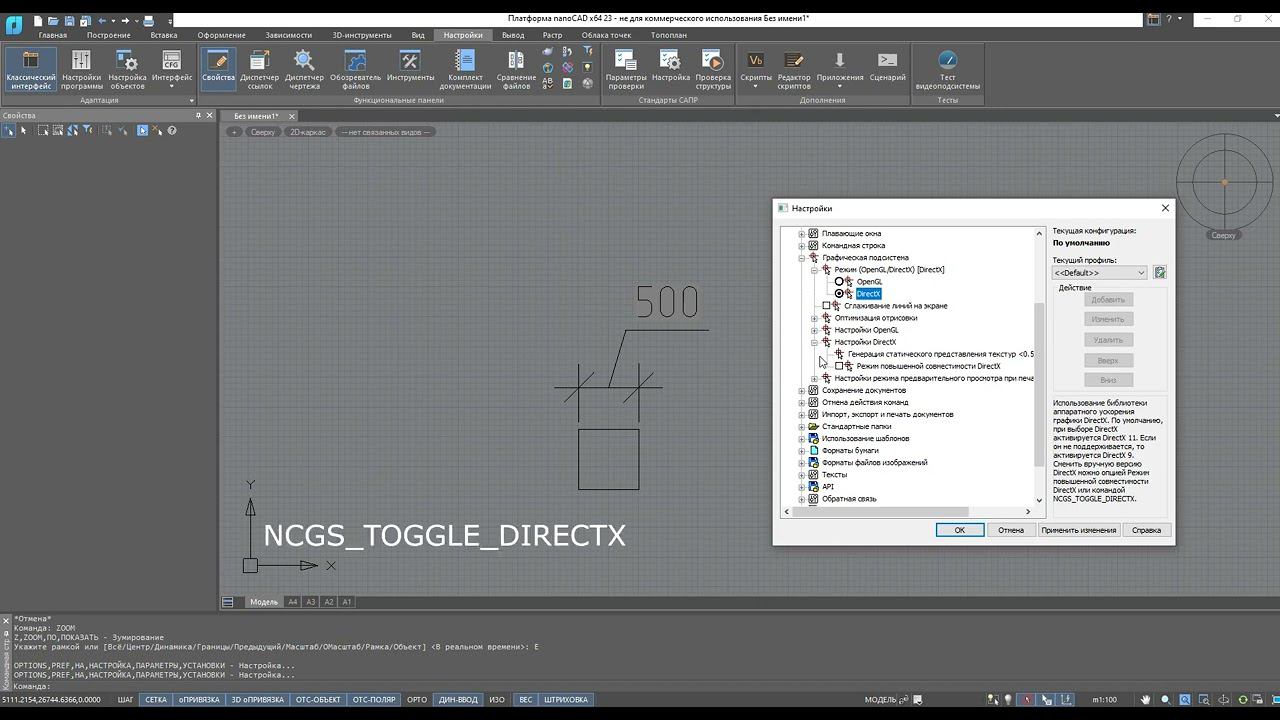Toggle ОРТО mode in status bar

(x=417, y=700)
